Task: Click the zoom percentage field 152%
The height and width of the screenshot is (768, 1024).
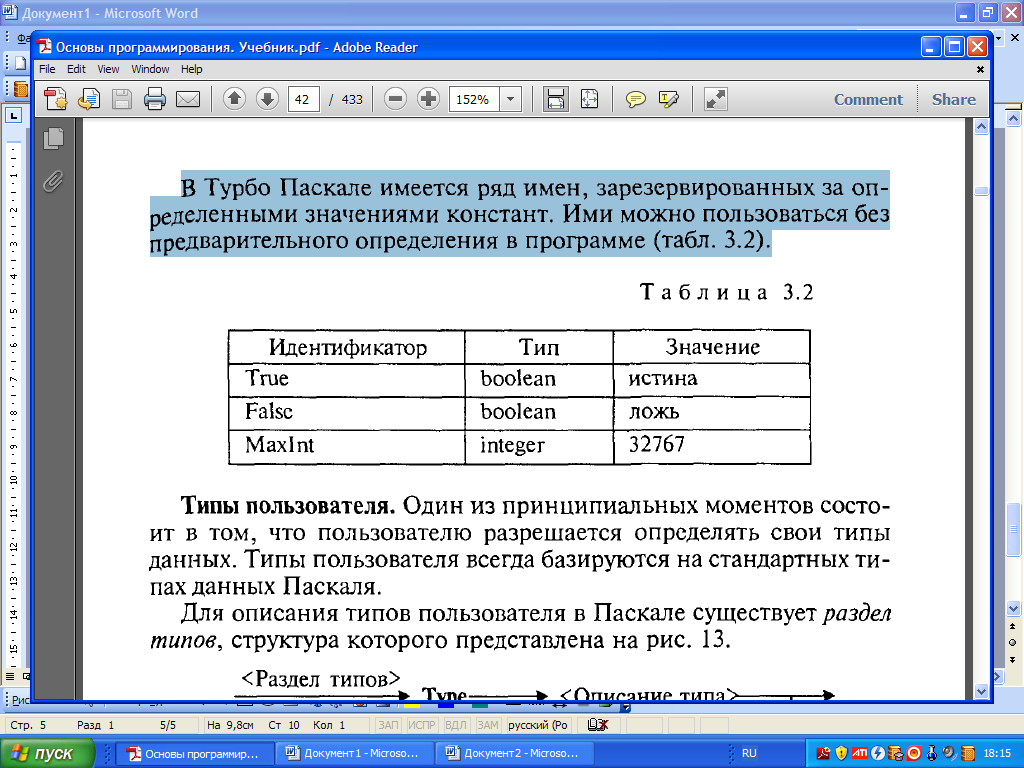Action: (473, 99)
